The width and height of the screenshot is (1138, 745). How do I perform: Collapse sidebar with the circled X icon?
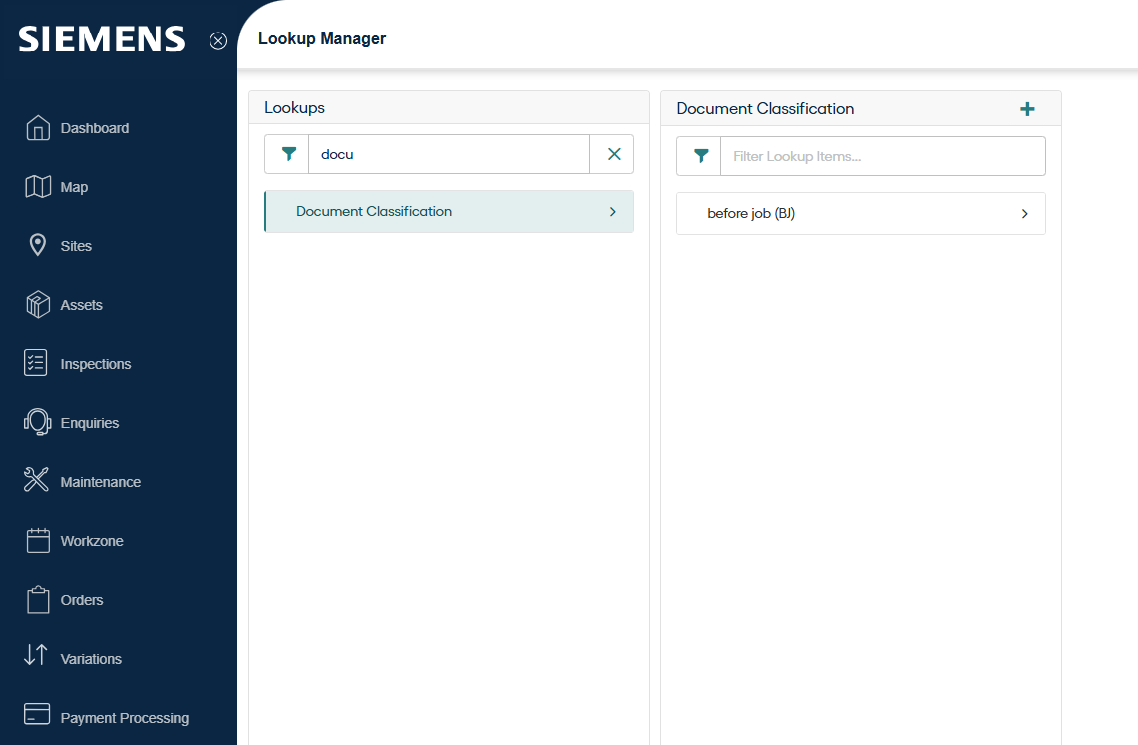tap(218, 41)
